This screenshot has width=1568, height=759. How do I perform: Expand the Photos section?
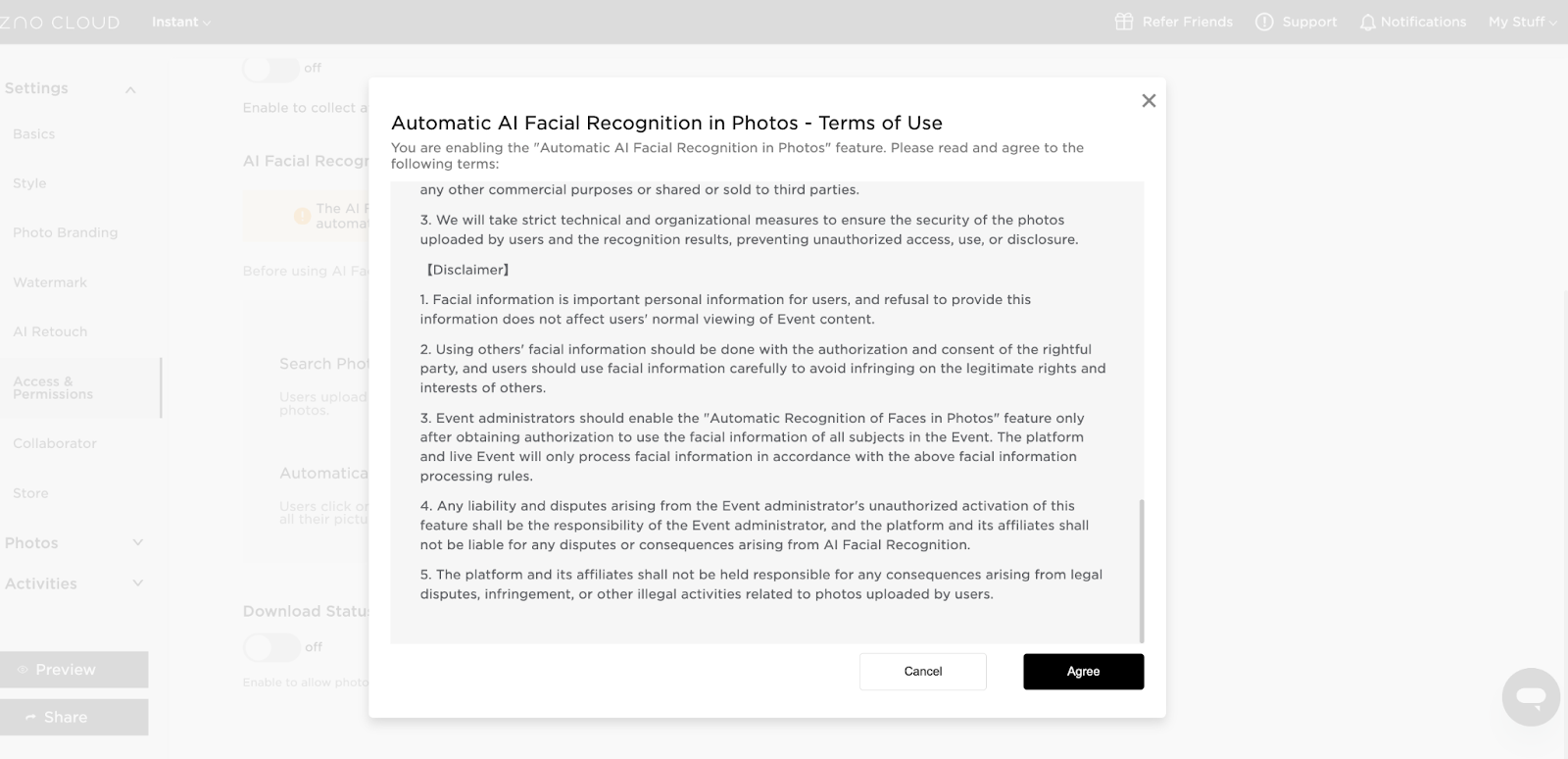click(137, 542)
